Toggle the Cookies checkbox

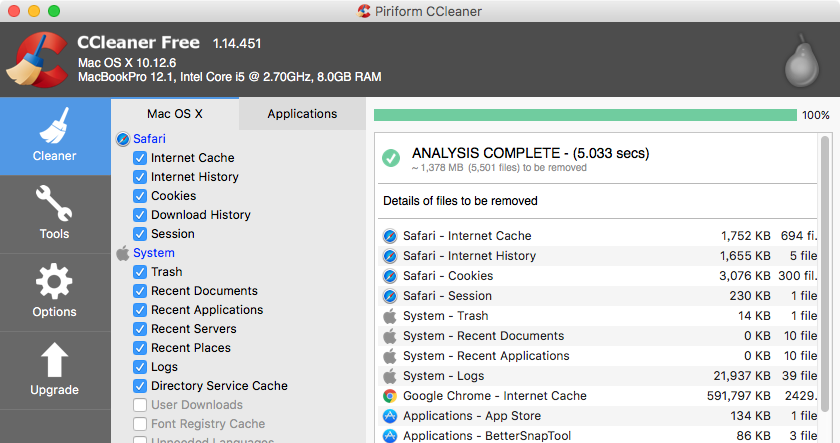tap(140, 196)
